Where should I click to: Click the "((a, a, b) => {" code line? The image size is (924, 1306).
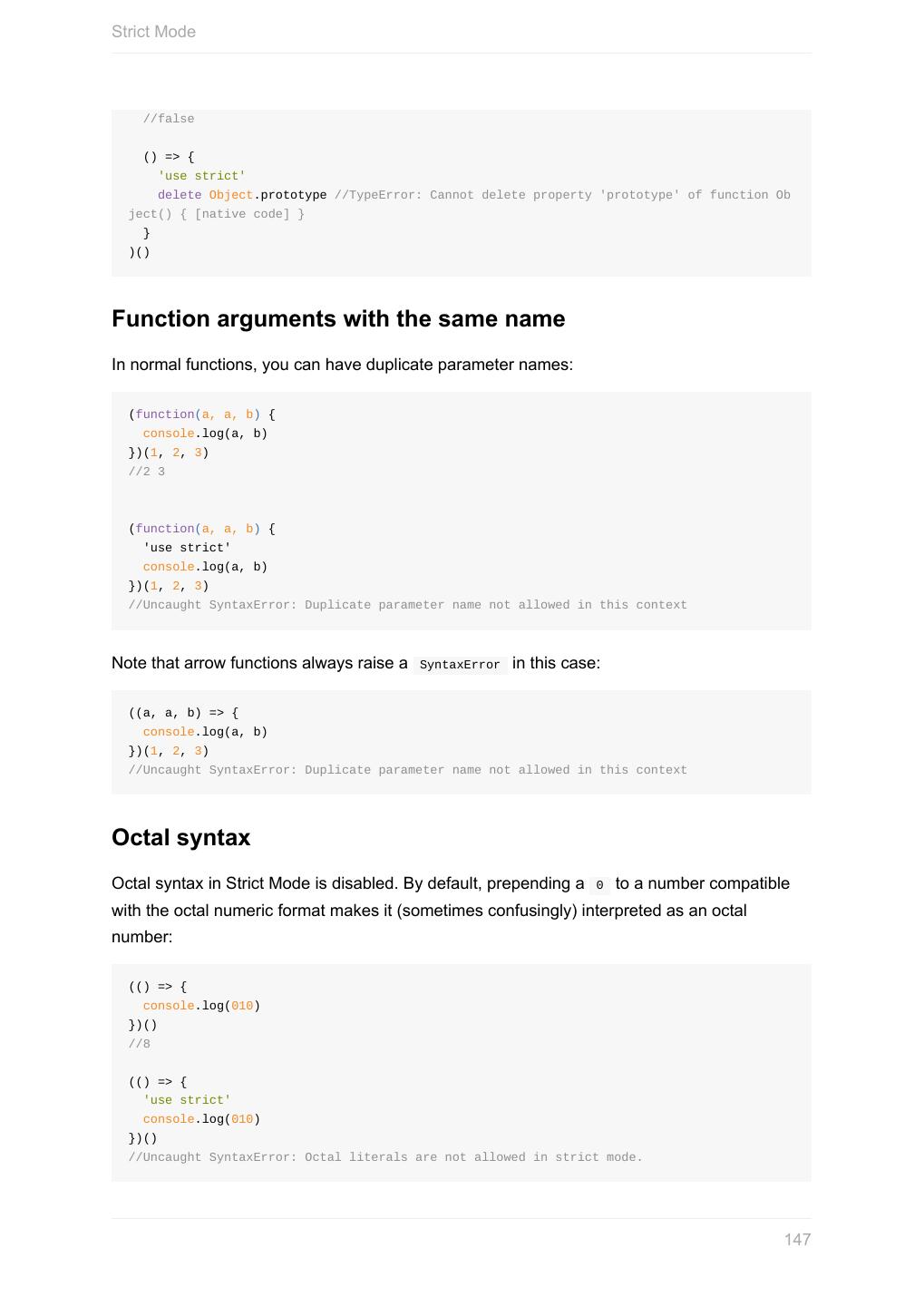point(183,713)
